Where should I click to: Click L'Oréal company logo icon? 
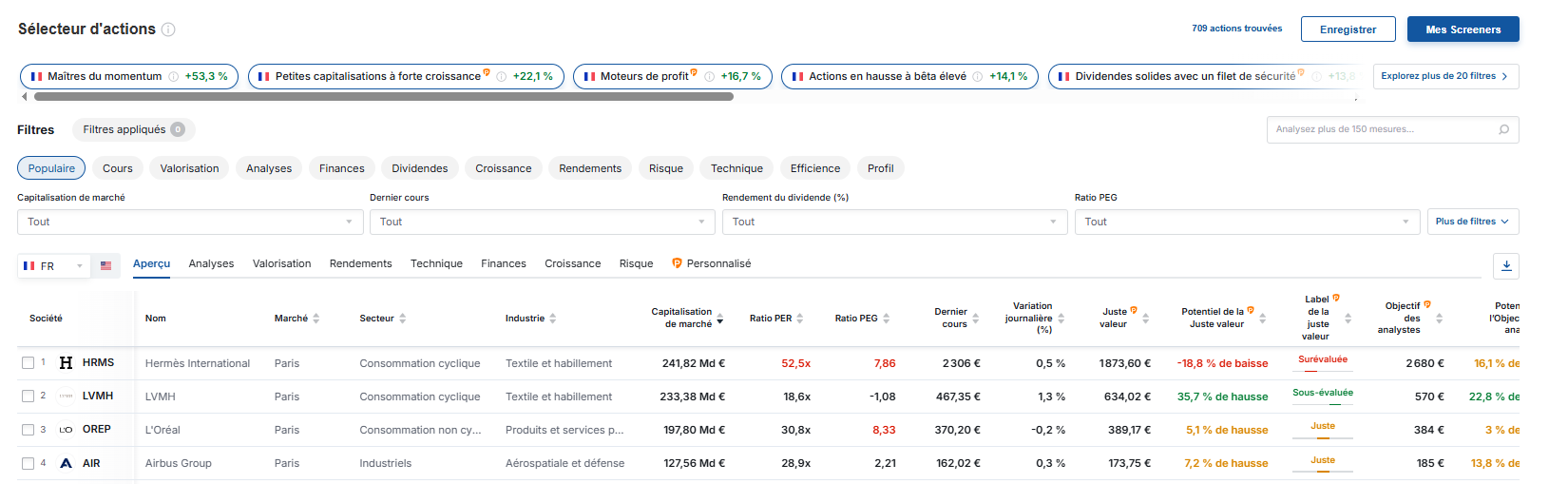tap(66, 430)
